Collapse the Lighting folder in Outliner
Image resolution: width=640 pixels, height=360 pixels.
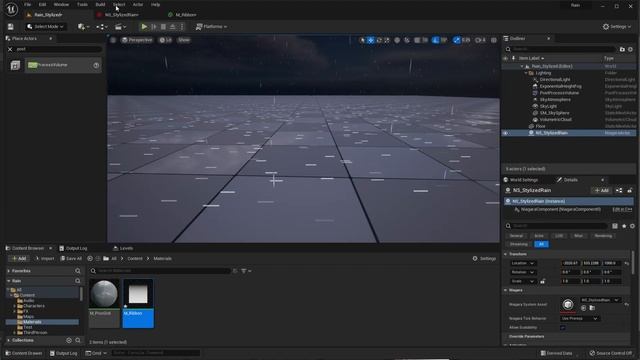[x=526, y=73]
